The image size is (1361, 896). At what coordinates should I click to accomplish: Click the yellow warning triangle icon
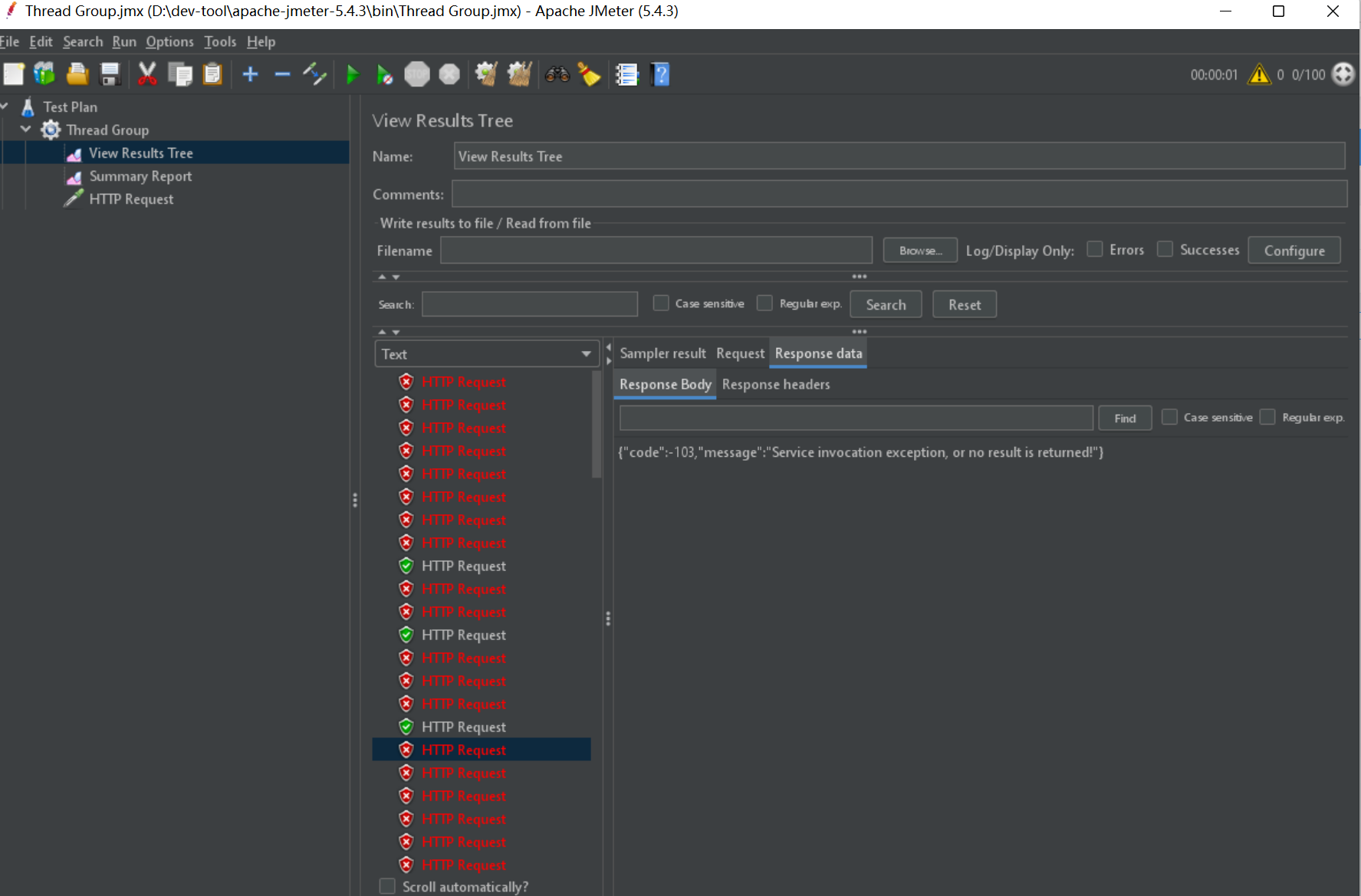[x=1259, y=74]
